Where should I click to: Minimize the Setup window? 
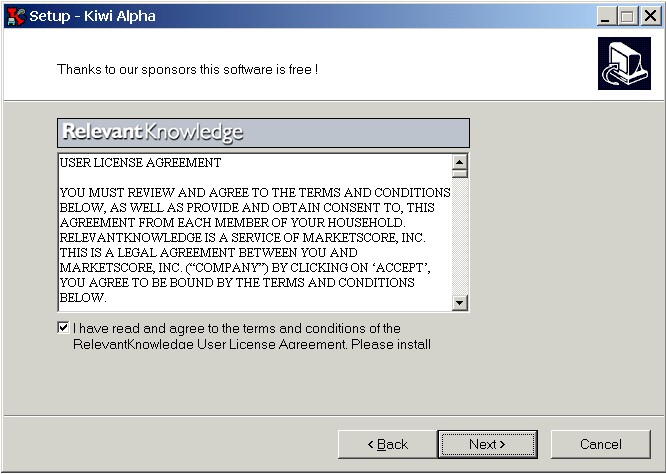click(x=606, y=16)
